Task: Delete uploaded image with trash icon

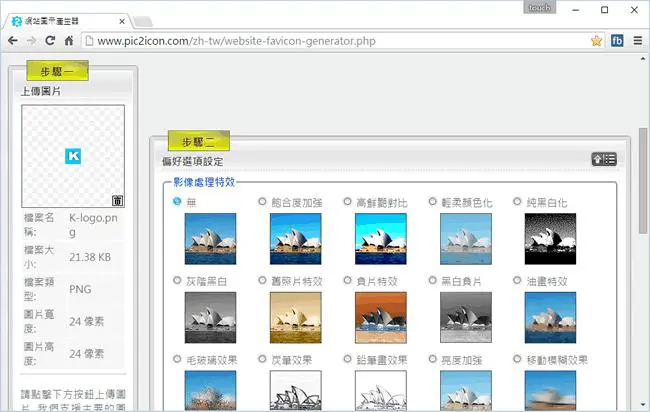Action: 117,200
